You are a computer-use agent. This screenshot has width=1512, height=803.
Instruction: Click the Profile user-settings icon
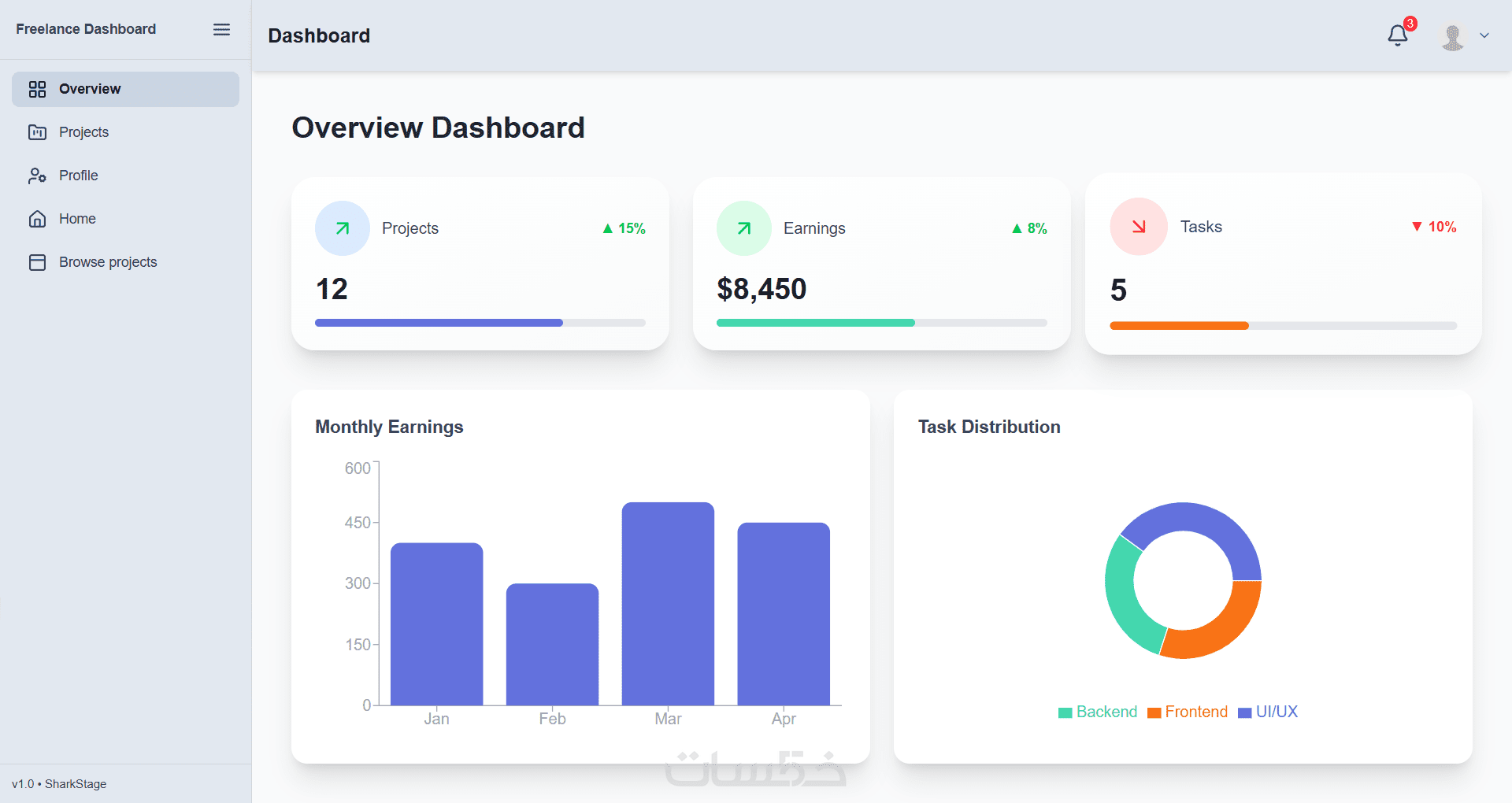click(37, 176)
